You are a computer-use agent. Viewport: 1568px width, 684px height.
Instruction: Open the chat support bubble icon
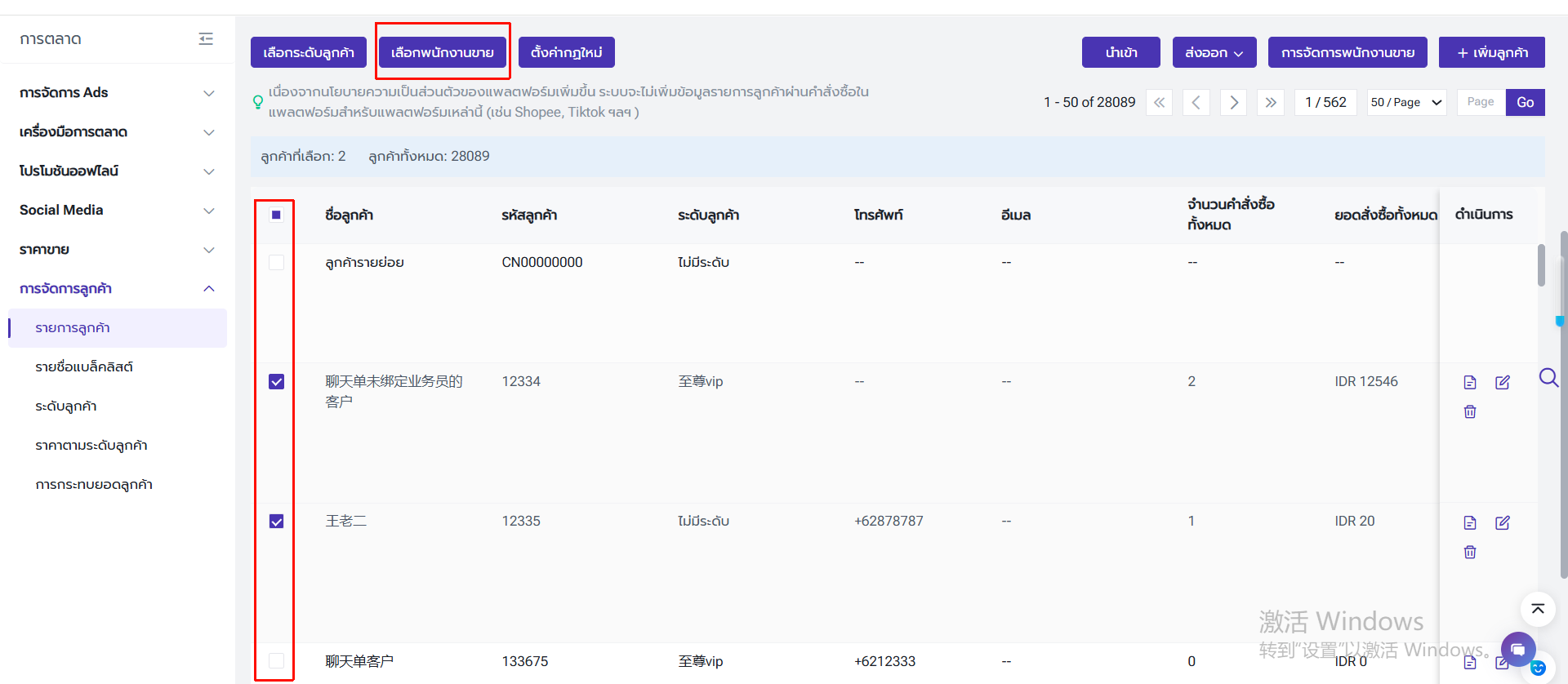1517,650
